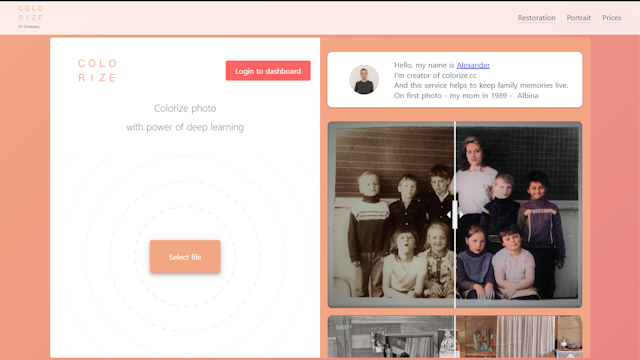Viewport: 640px width, 360px height.
Task: Click the 'Colorize photo' heading text
Action: point(185,108)
